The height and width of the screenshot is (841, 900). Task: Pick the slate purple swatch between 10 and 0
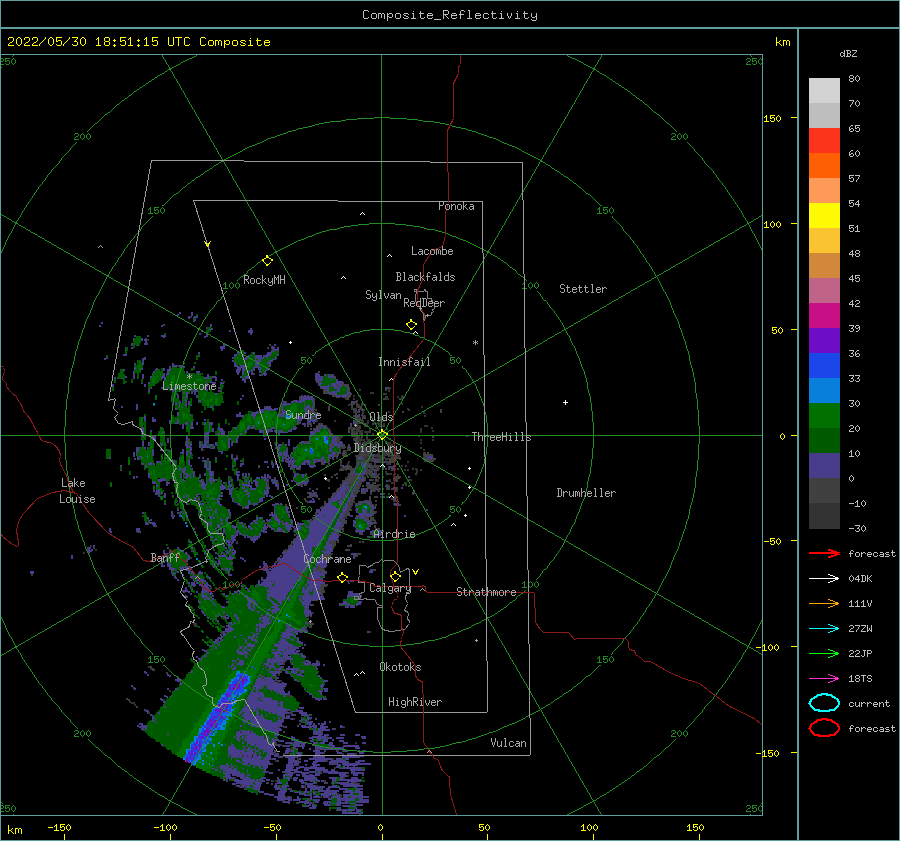click(x=824, y=466)
